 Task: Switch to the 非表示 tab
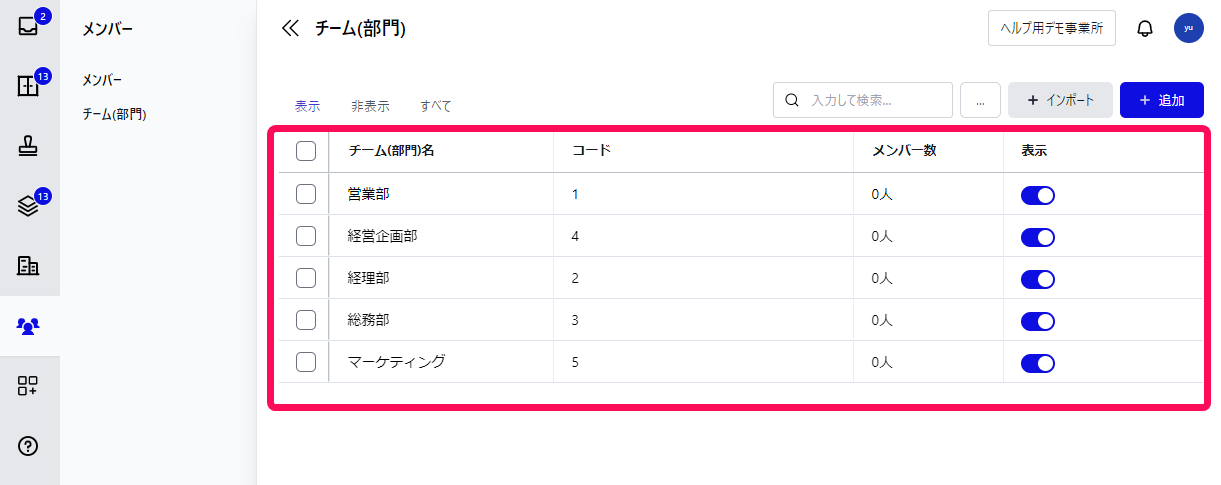[x=370, y=106]
